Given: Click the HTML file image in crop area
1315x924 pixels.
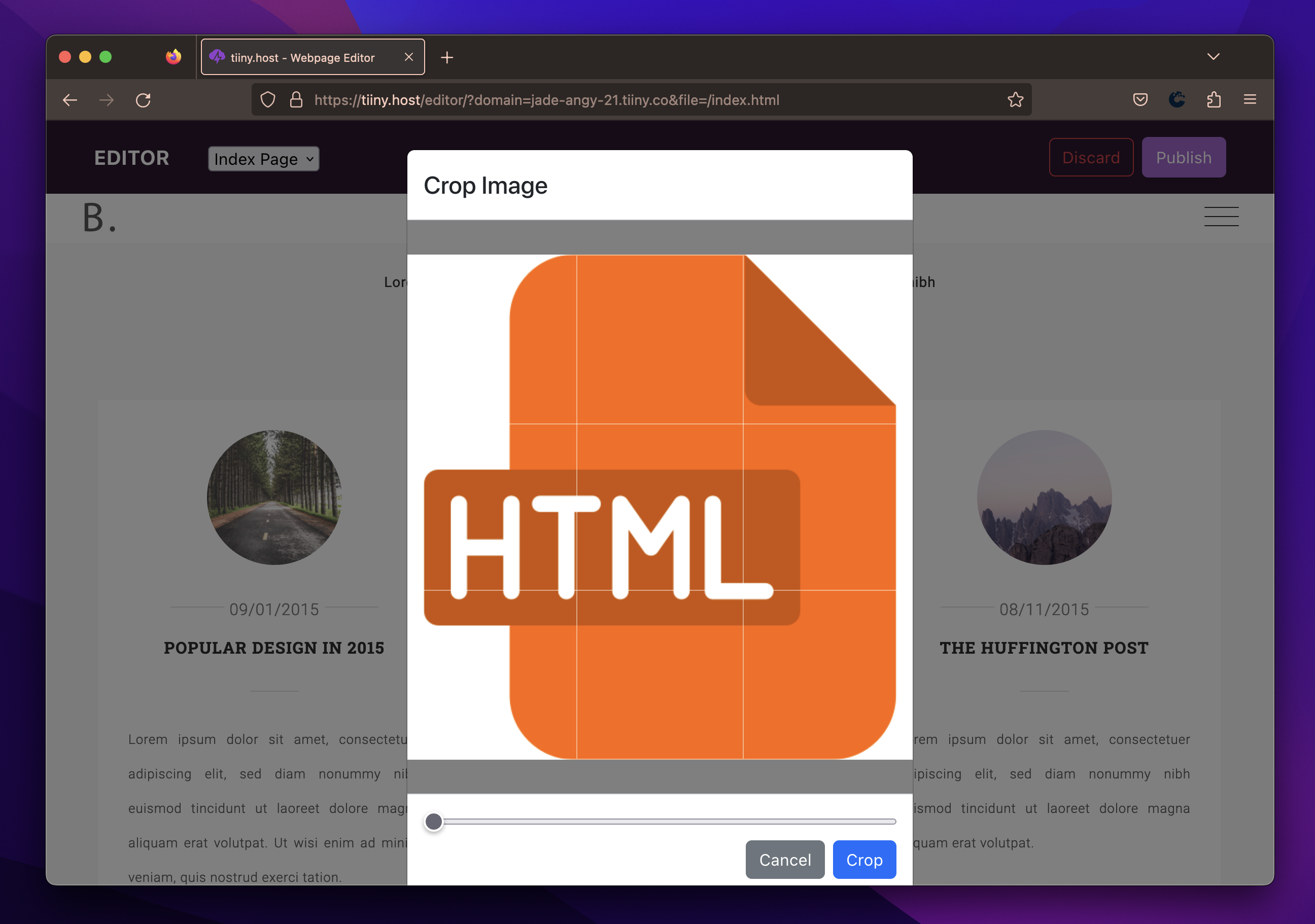Looking at the screenshot, I should click(659, 507).
